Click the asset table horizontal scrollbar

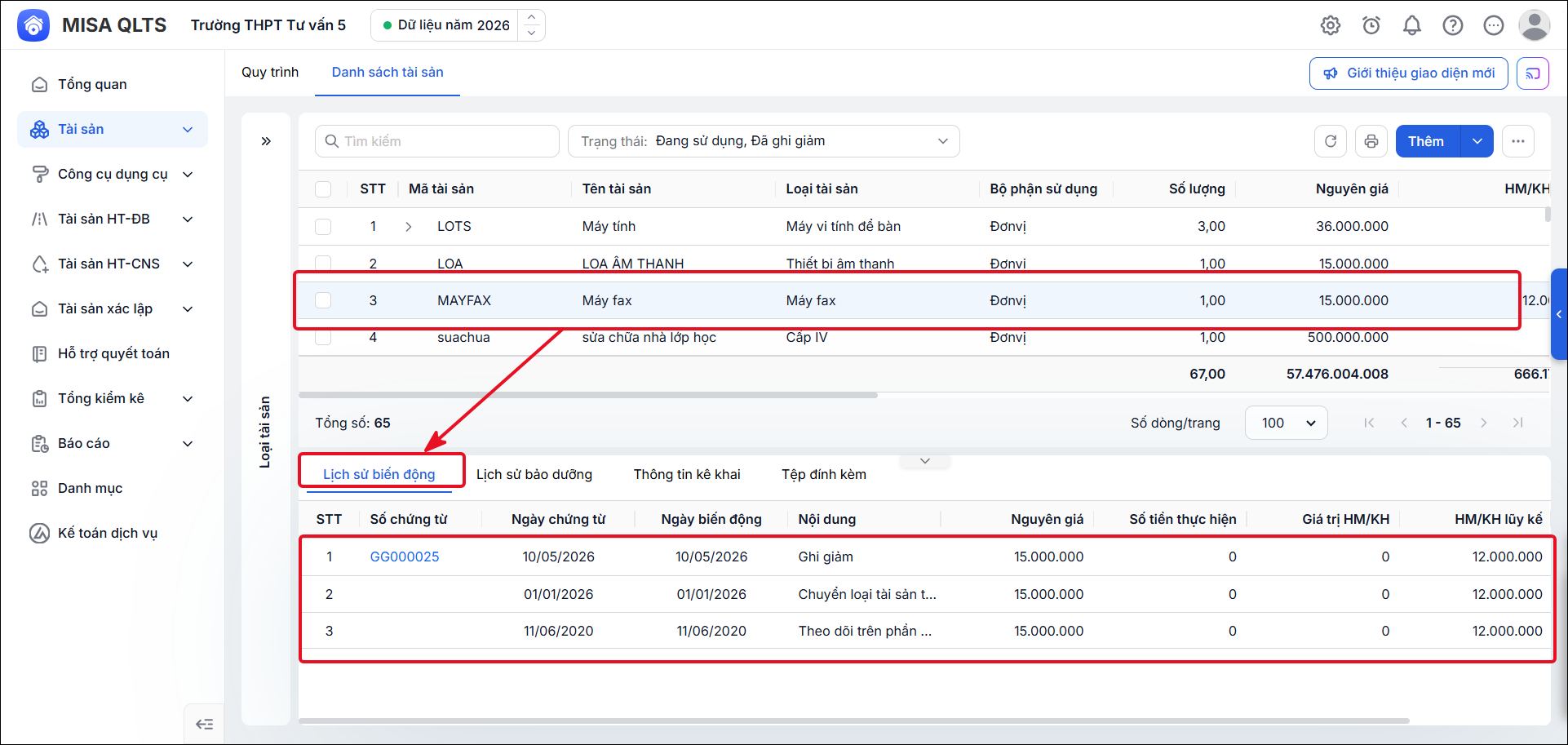588,395
